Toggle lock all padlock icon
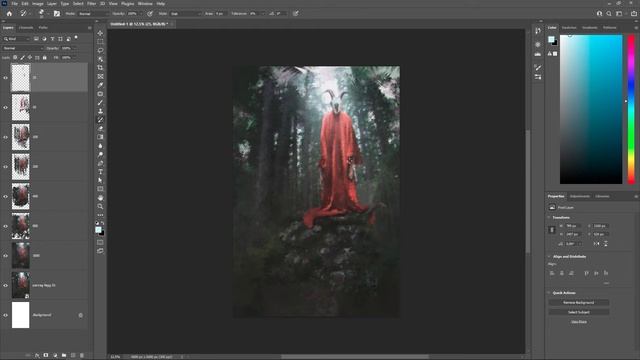This screenshot has height=360, width=640. point(44,58)
